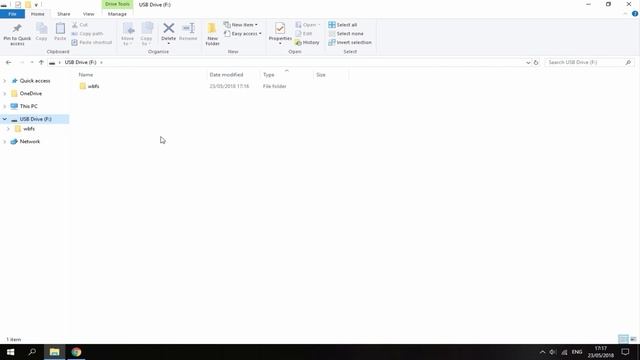Screen dimensions: 640x360
Task: Open the Open command dropdown
Action: pyautogui.click(x=308, y=25)
